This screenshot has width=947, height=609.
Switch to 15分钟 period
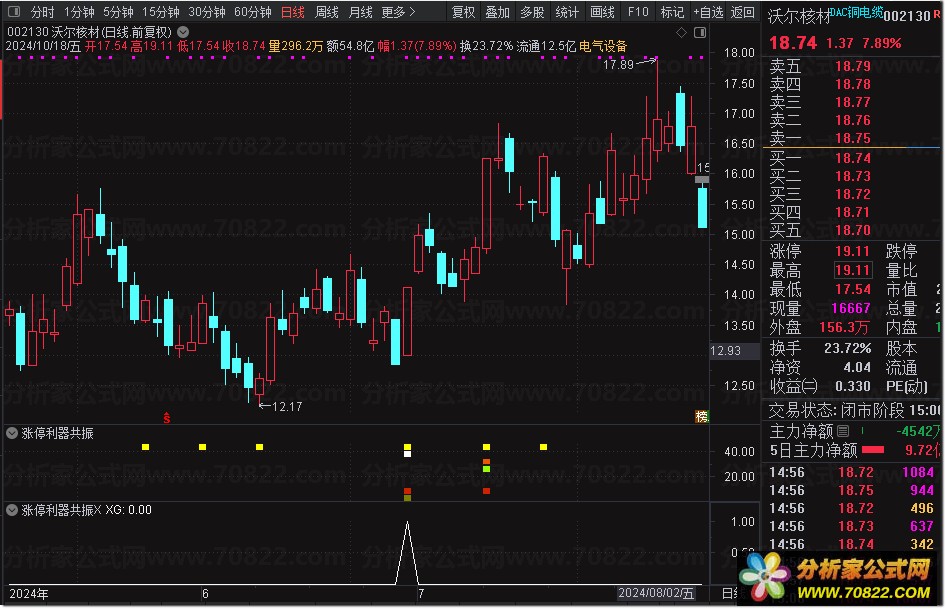(161, 11)
